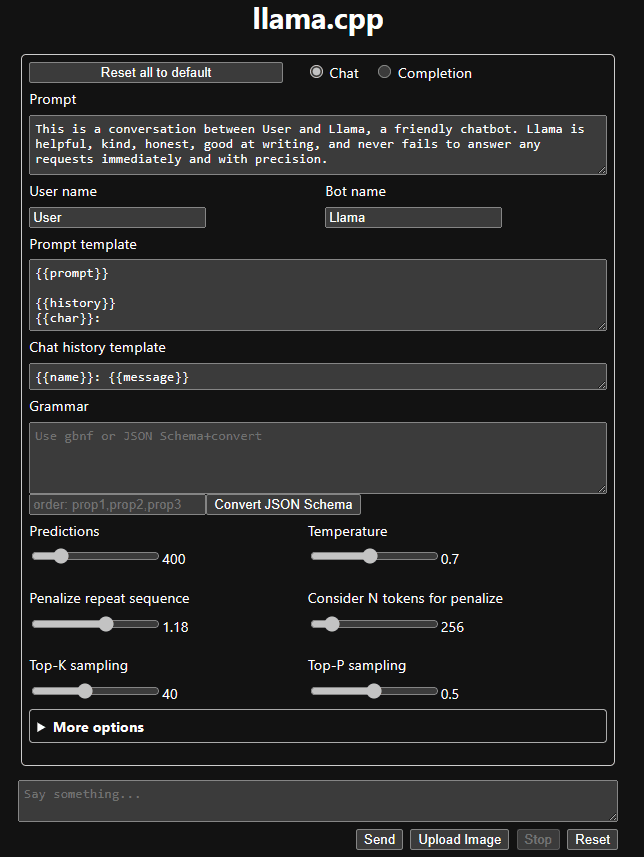Click the Prompt template label
The width and height of the screenshot is (644, 857).
pyautogui.click(x=83, y=244)
